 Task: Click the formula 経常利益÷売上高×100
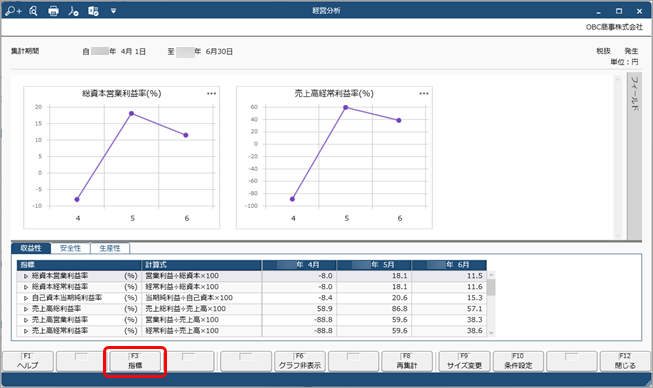[182, 331]
